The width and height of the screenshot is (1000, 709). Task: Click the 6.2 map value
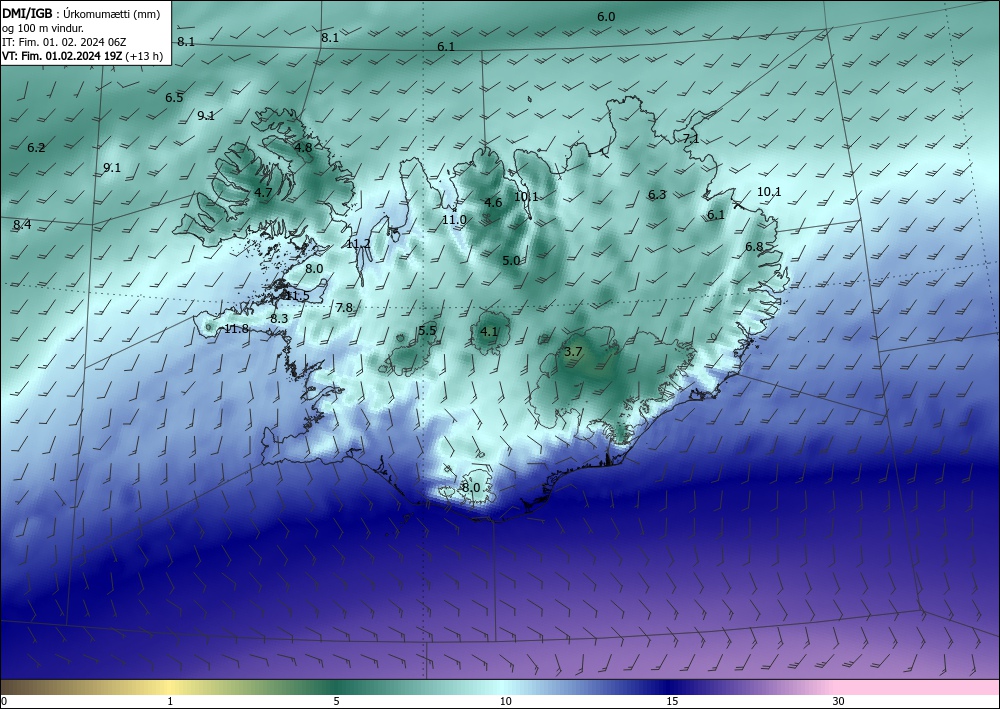tap(36, 148)
